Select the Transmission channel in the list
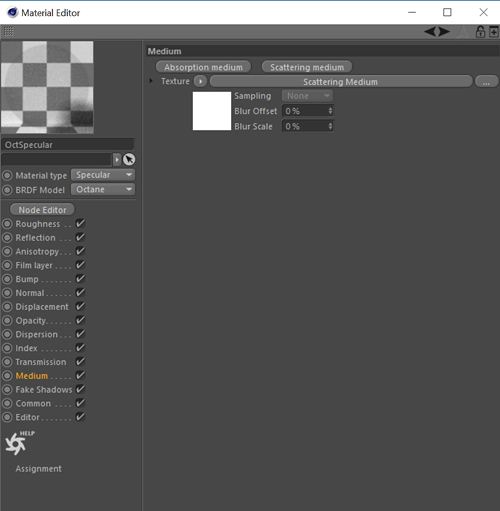Screen dimensions: 500x511 click(41, 362)
